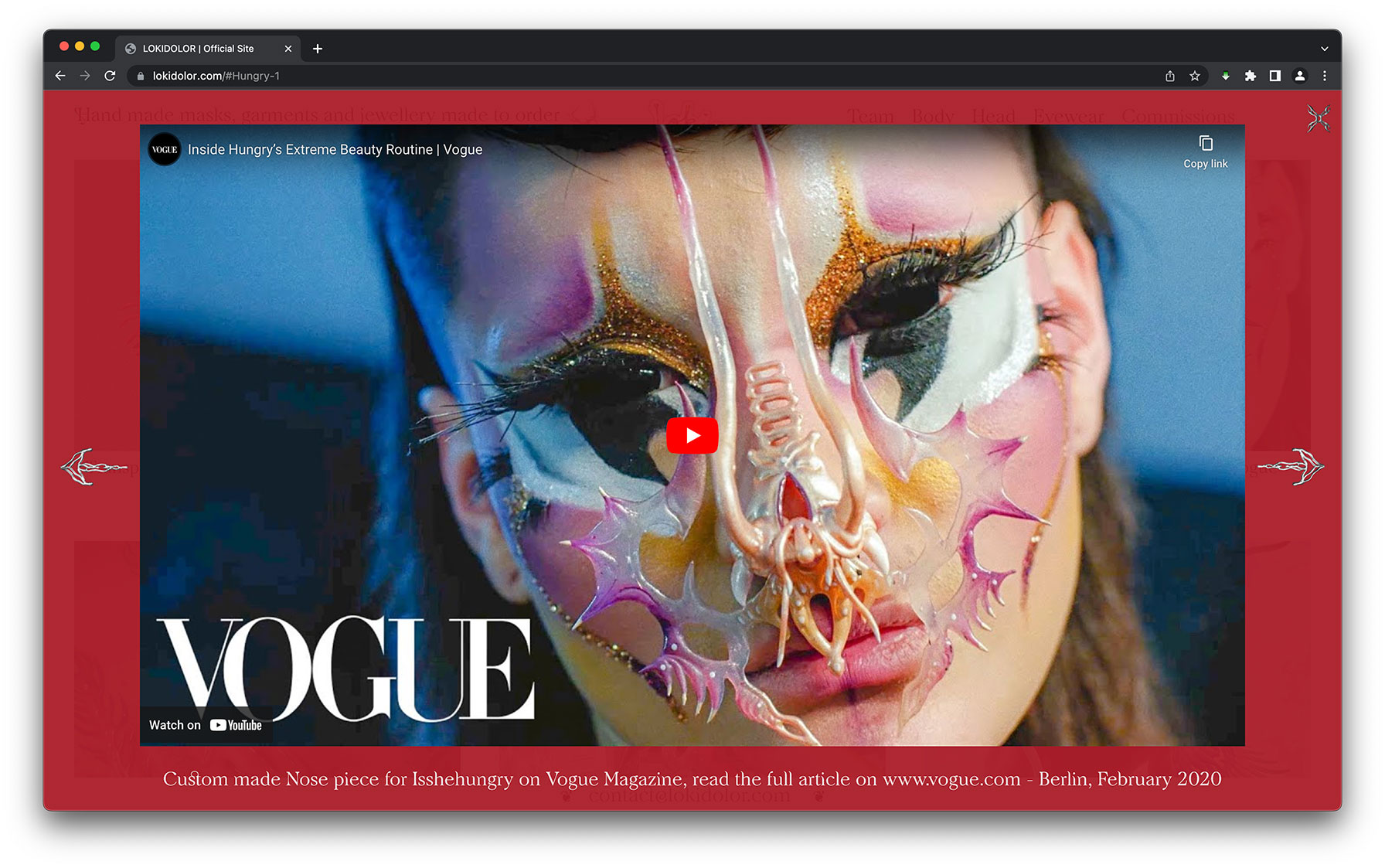The width and height of the screenshot is (1385, 868).
Task: Click the caption text about Isshehungry nose piece
Action: click(692, 779)
